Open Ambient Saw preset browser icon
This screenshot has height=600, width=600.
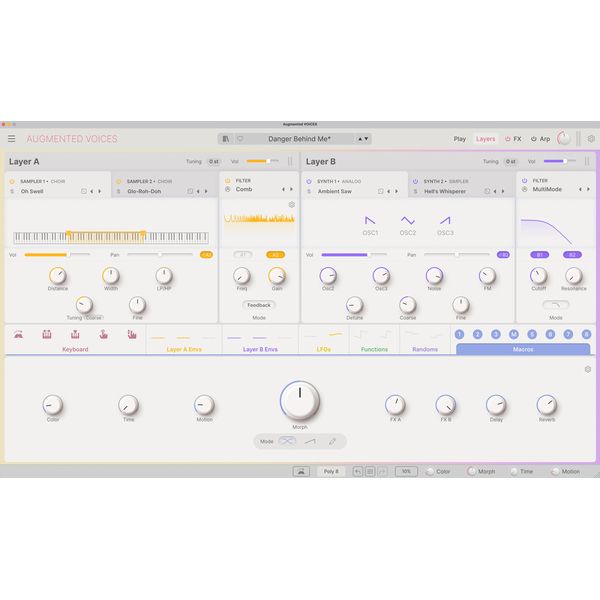pyautogui.click(x=380, y=191)
